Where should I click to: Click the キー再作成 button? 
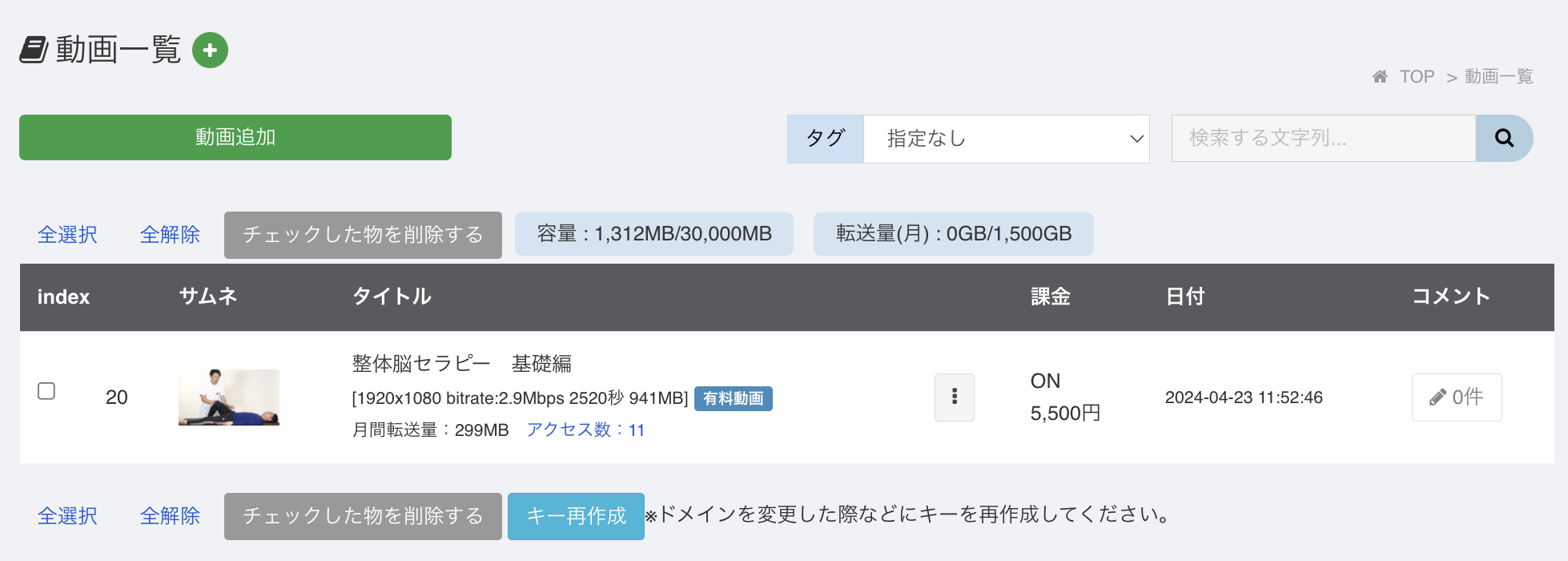pos(576,516)
